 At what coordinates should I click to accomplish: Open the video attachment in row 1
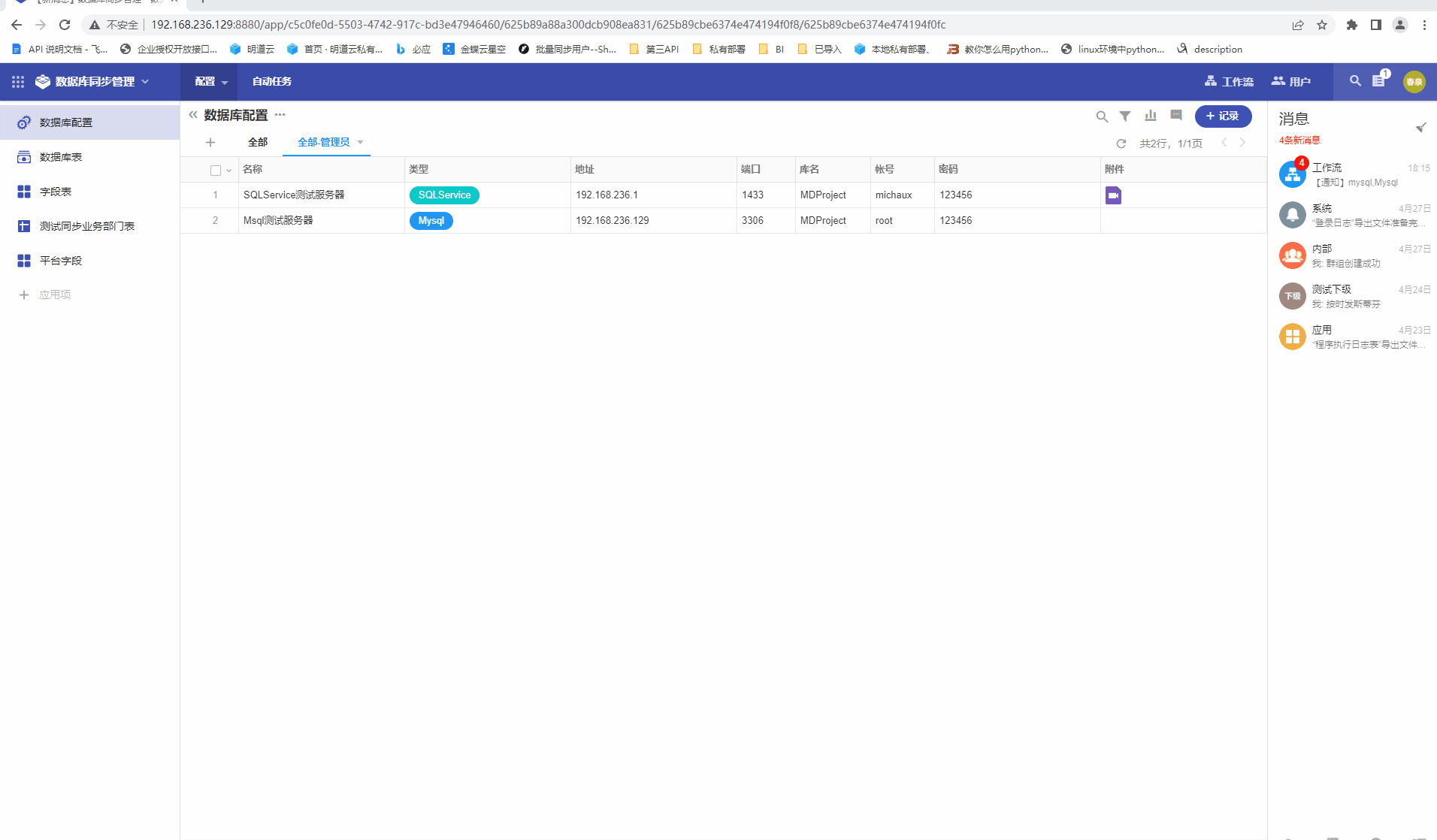point(1113,195)
